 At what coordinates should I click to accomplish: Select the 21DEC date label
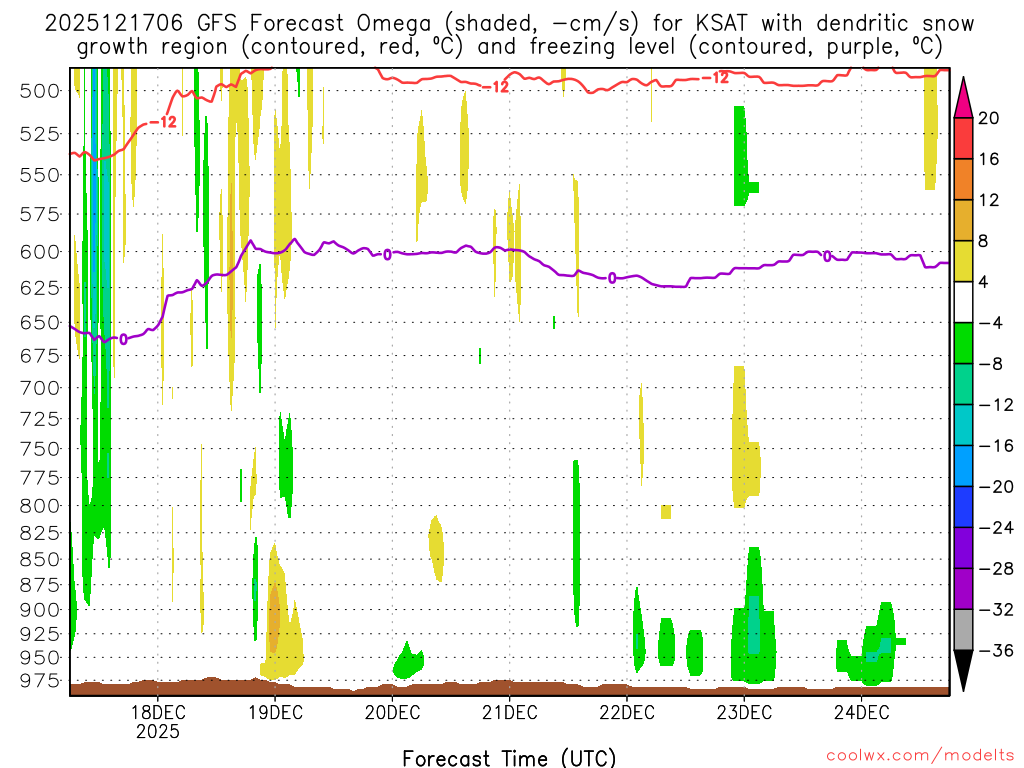[x=509, y=712]
